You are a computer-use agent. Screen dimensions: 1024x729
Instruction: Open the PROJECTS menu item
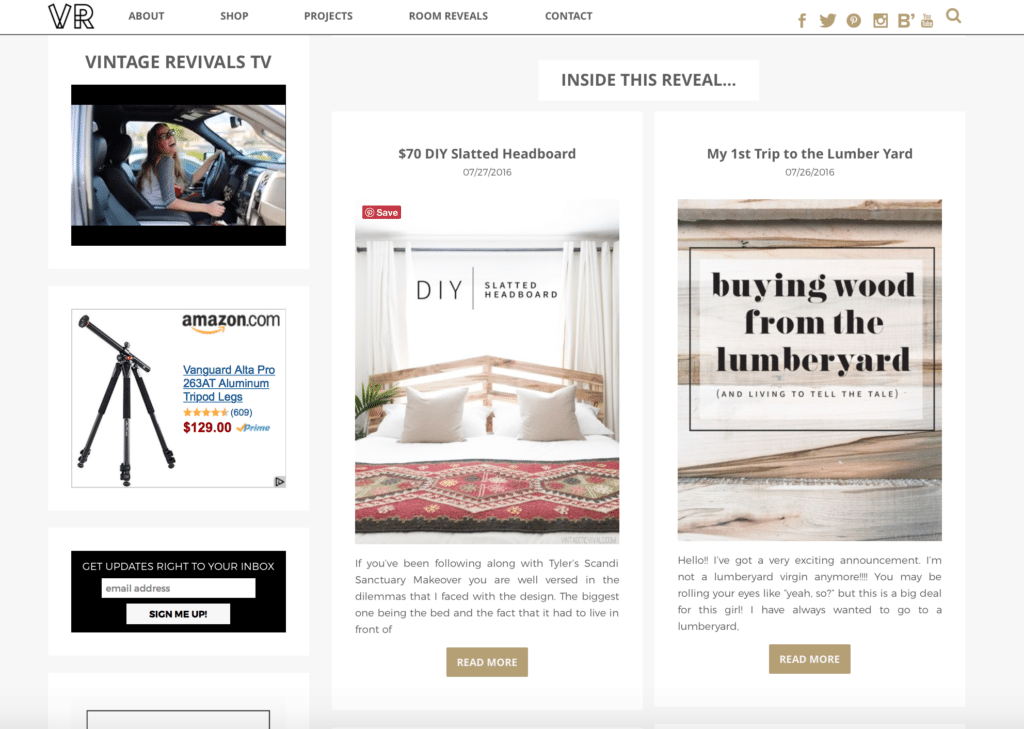click(328, 16)
